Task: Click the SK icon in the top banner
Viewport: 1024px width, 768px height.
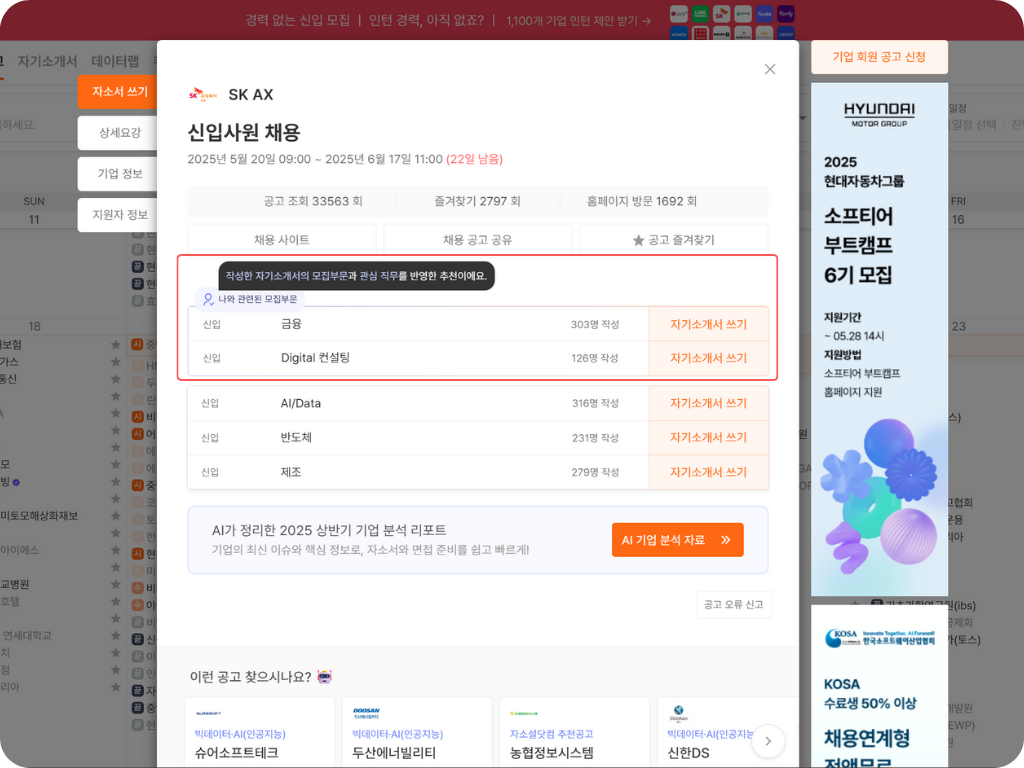Action: coord(722,14)
